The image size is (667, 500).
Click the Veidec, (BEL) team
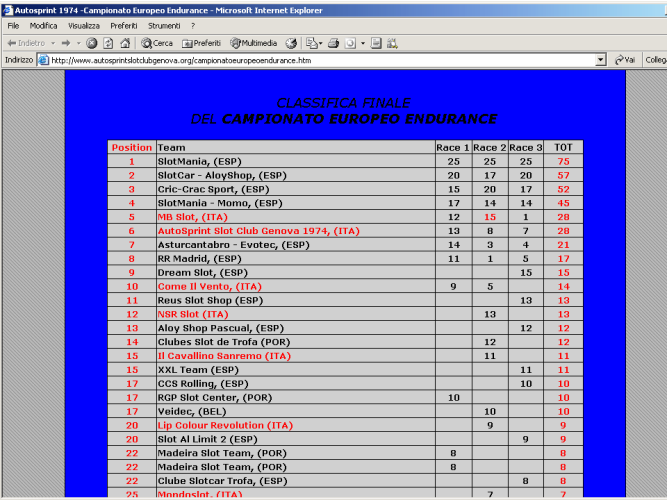[x=192, y=411]
